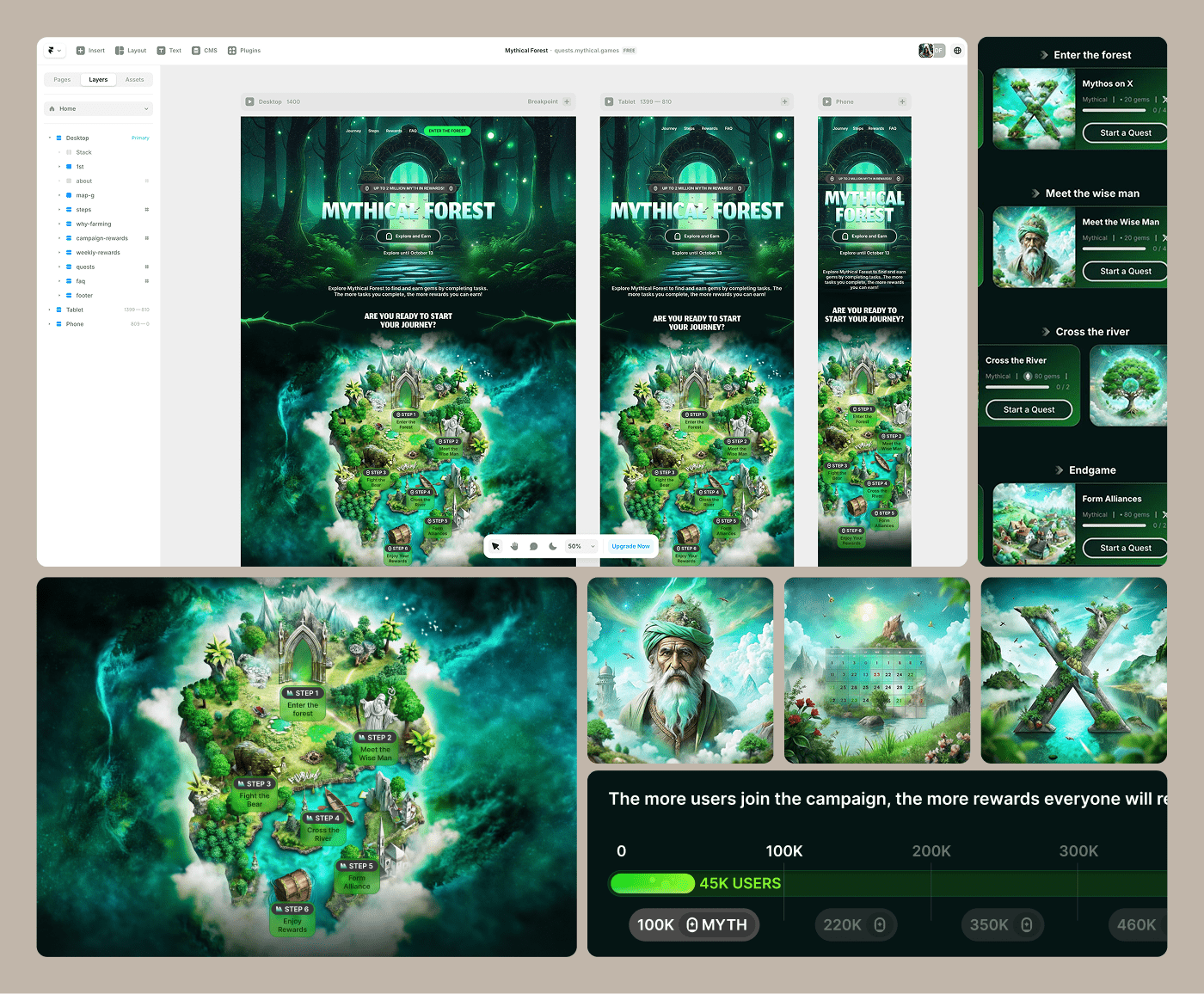Select the campaign-rewards layer
Viewport: 1204px width, 994px height.
click(x=101, y=238)
